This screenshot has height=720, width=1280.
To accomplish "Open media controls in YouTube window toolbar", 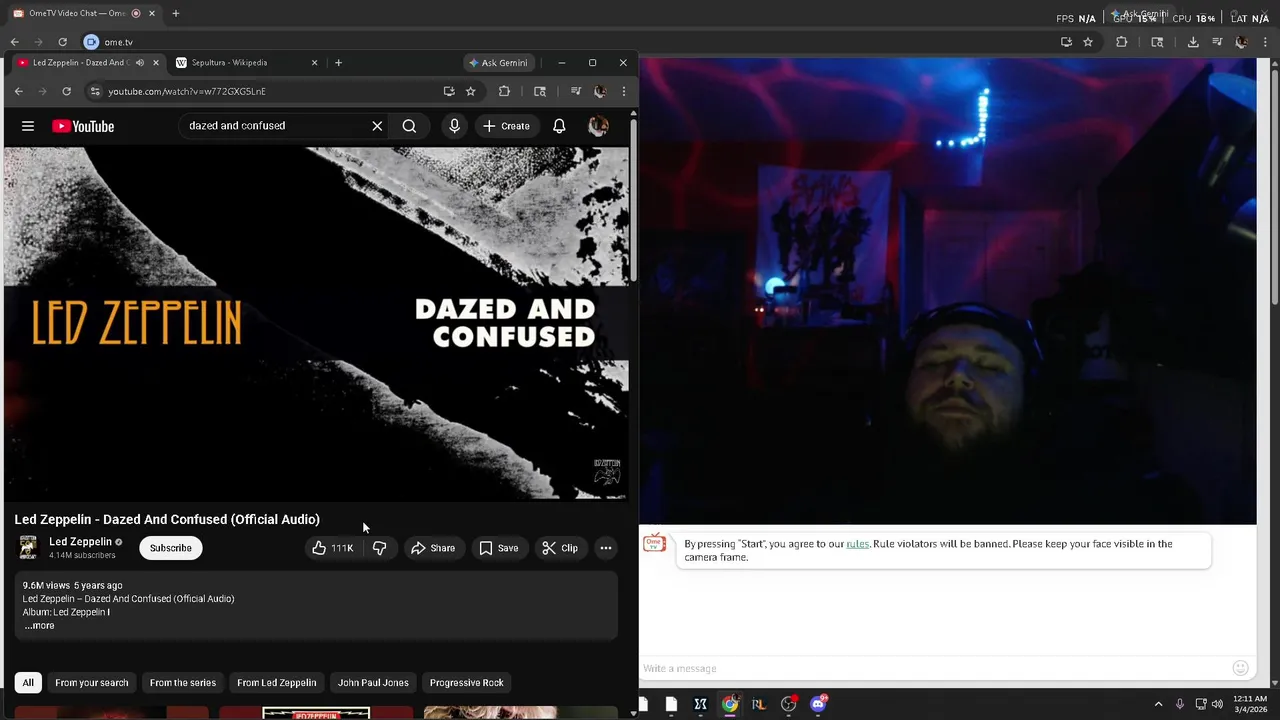I will click(575, 91).
